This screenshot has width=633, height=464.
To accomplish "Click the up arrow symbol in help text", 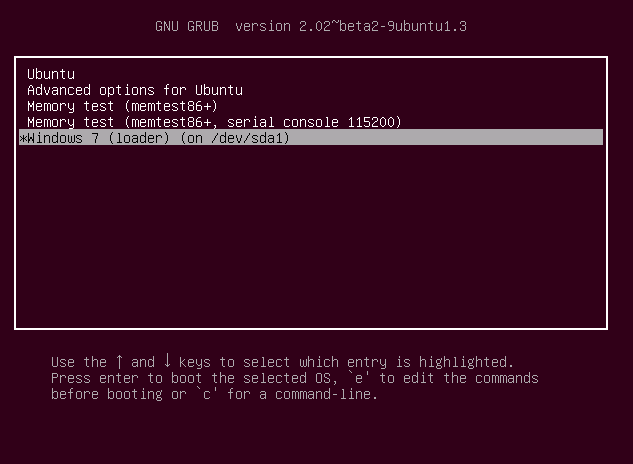I will point(119,362).
